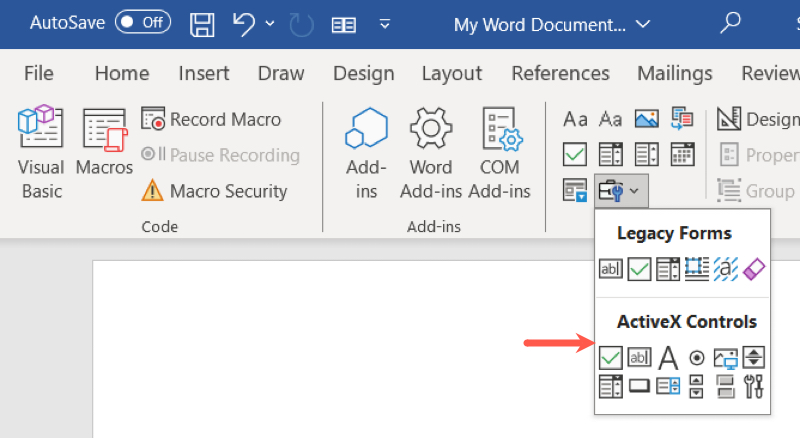Viewport: 800px width, 438px height.
Task: Open the Add-ins button
Action: tap(366, 153)
